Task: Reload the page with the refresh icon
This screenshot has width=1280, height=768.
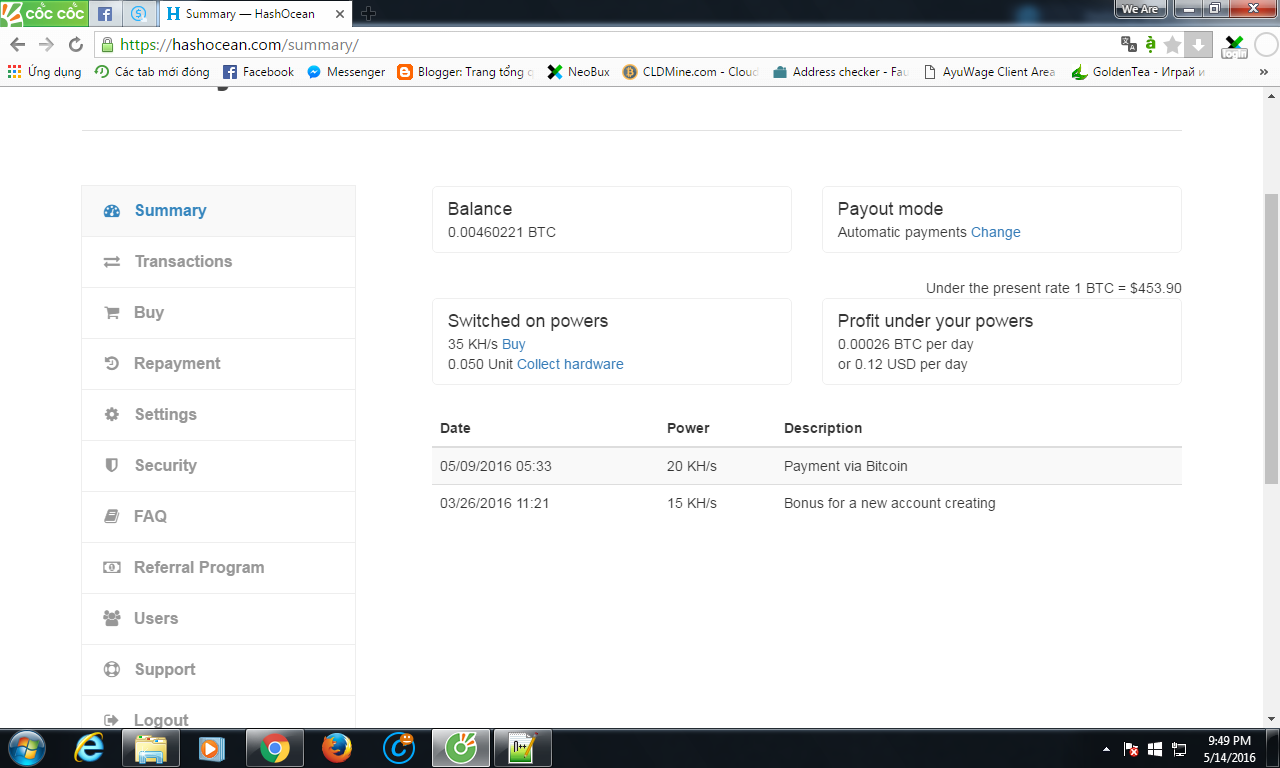Action: pos(75,45)
